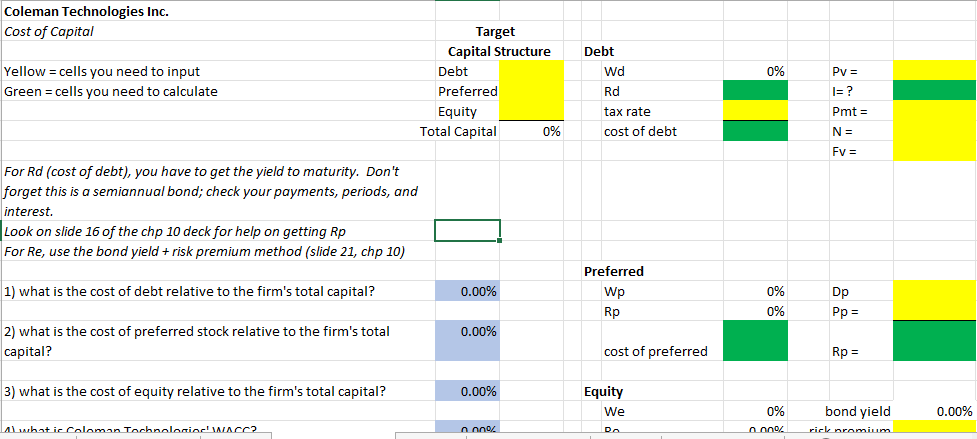Select yellow cell next to Fv =
Screen dimensions: 977x439
coord(935,151)
